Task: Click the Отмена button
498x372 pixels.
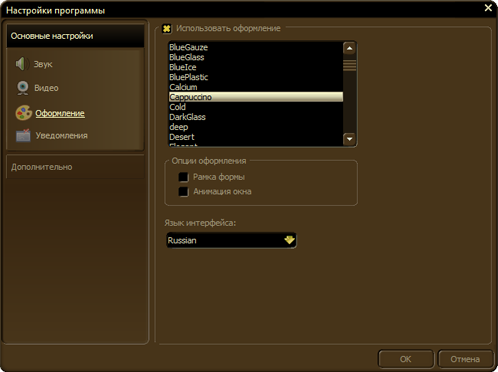Action: (465, 359)
